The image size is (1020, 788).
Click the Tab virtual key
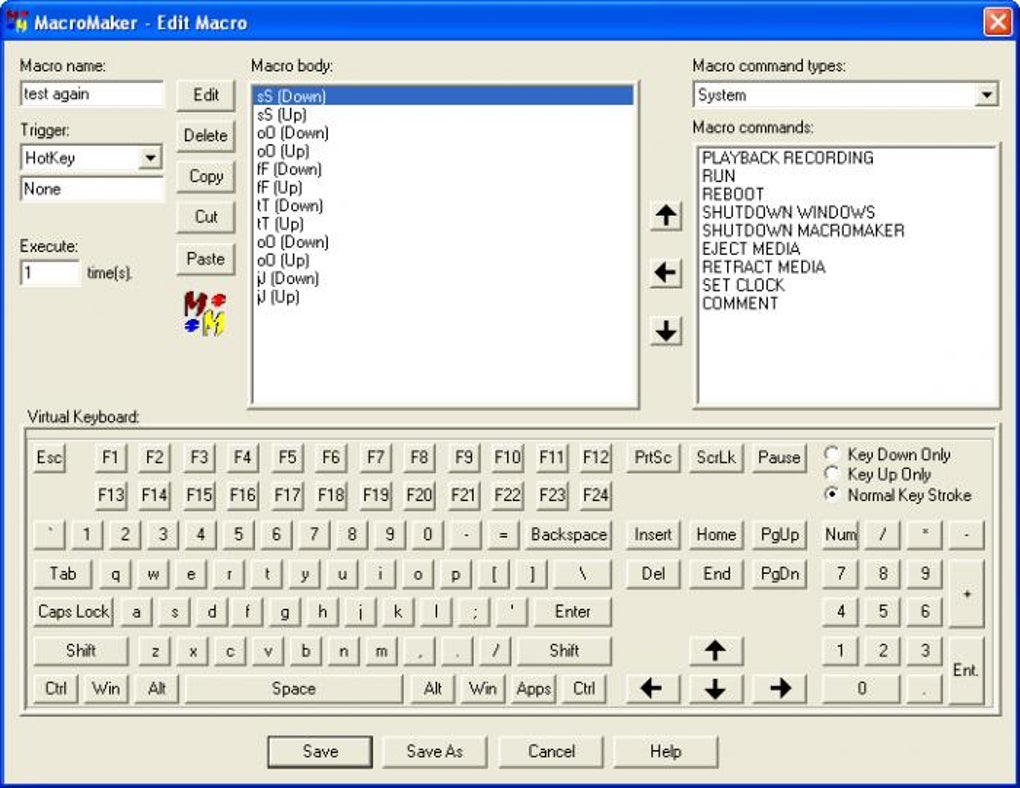coord(62,574)
